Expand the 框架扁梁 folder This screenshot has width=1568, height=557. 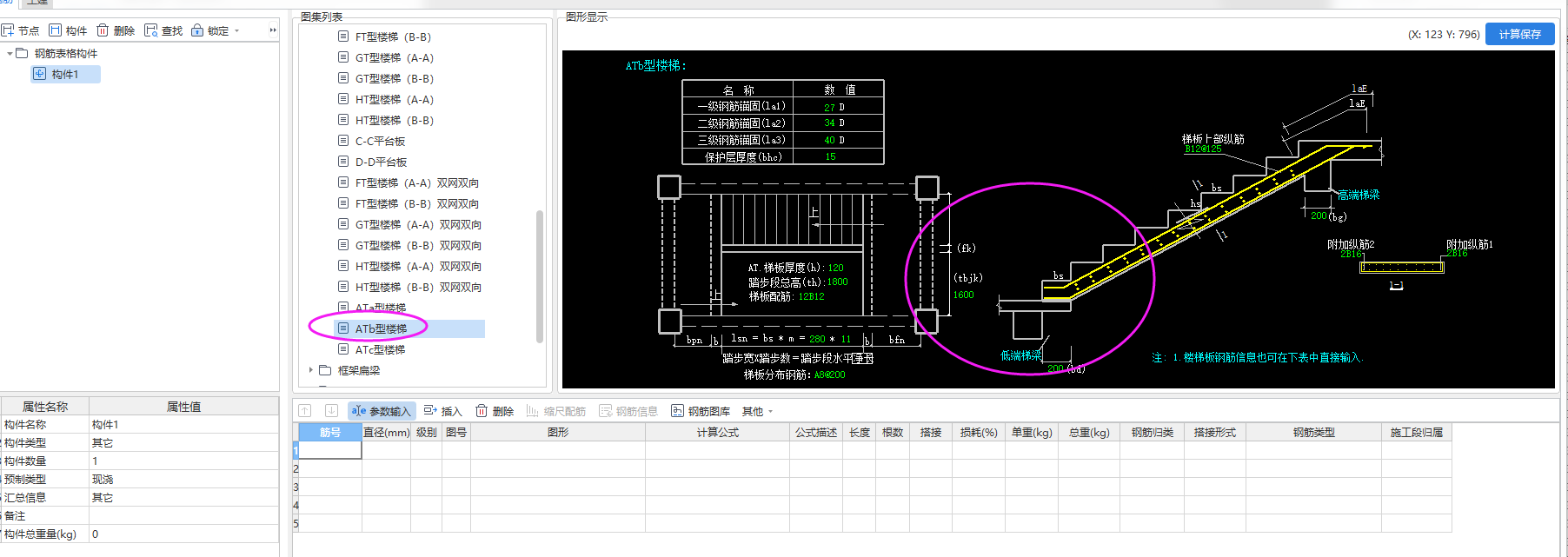tap(310, 370)
